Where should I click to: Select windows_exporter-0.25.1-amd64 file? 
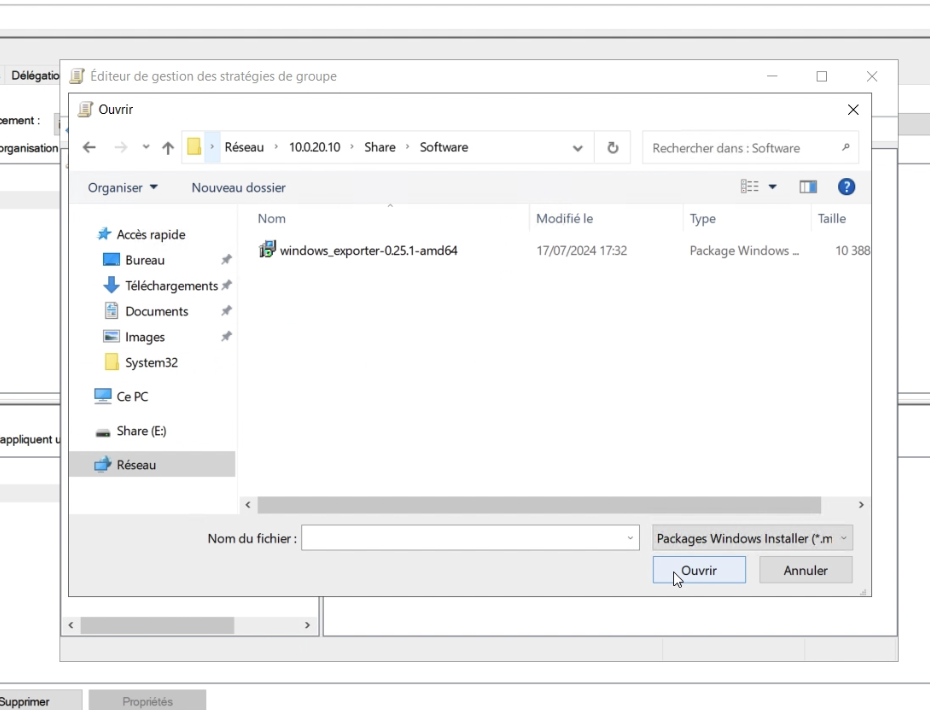(368, 251)
